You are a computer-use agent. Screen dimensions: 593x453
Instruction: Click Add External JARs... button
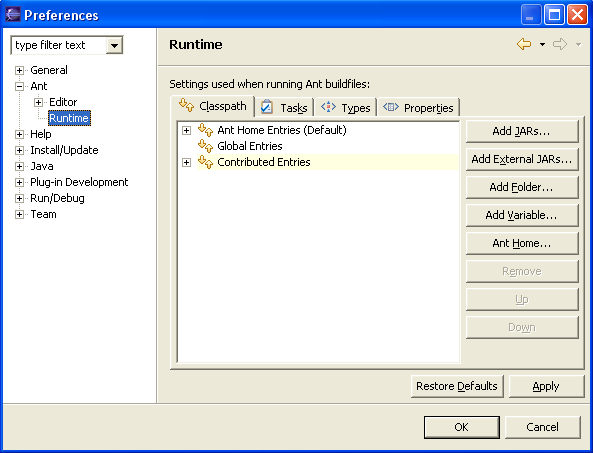click(x=522, y=159)
